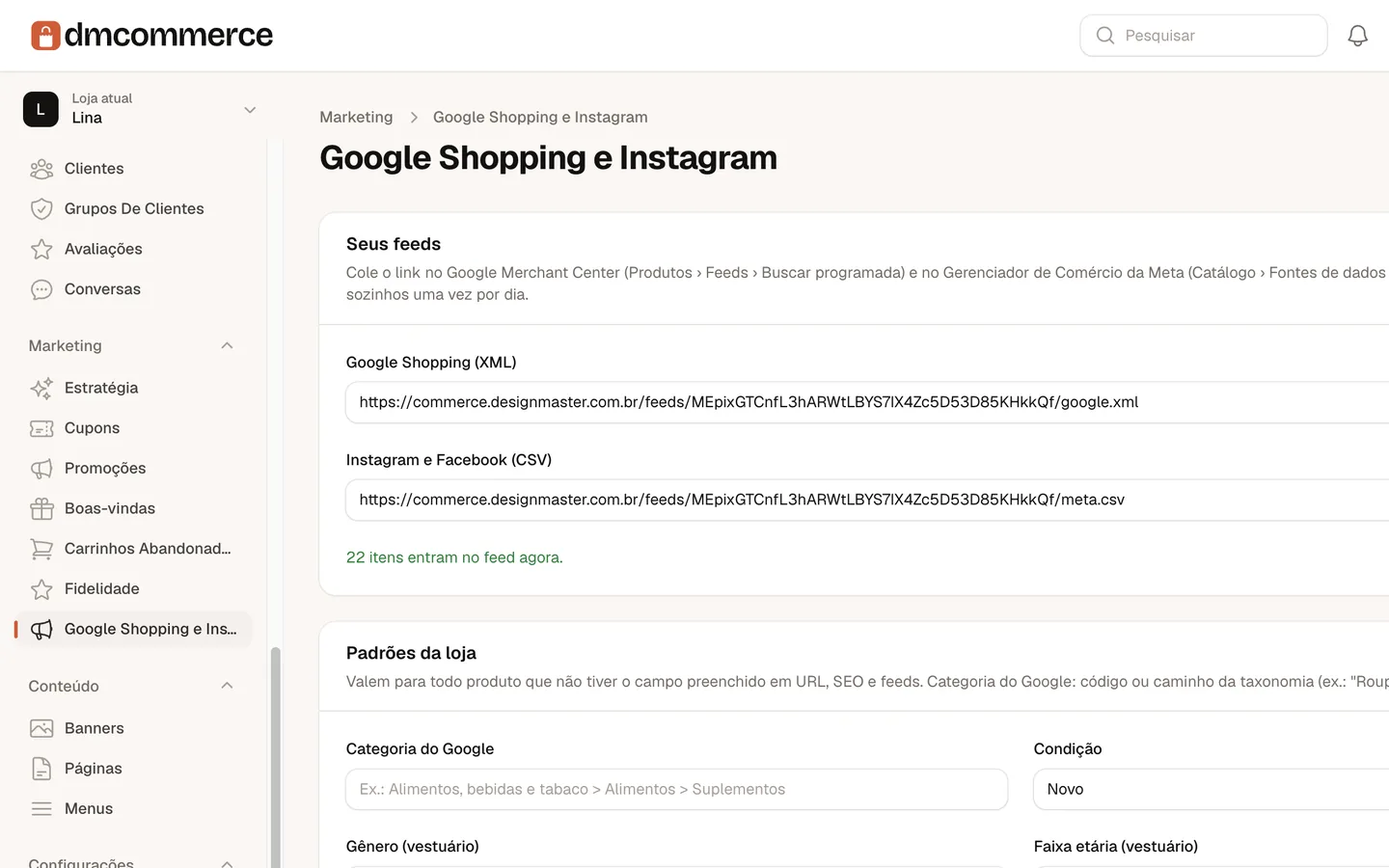
Task: Open the Condição dropdown showing Novo
Action: coord(1212,789)
